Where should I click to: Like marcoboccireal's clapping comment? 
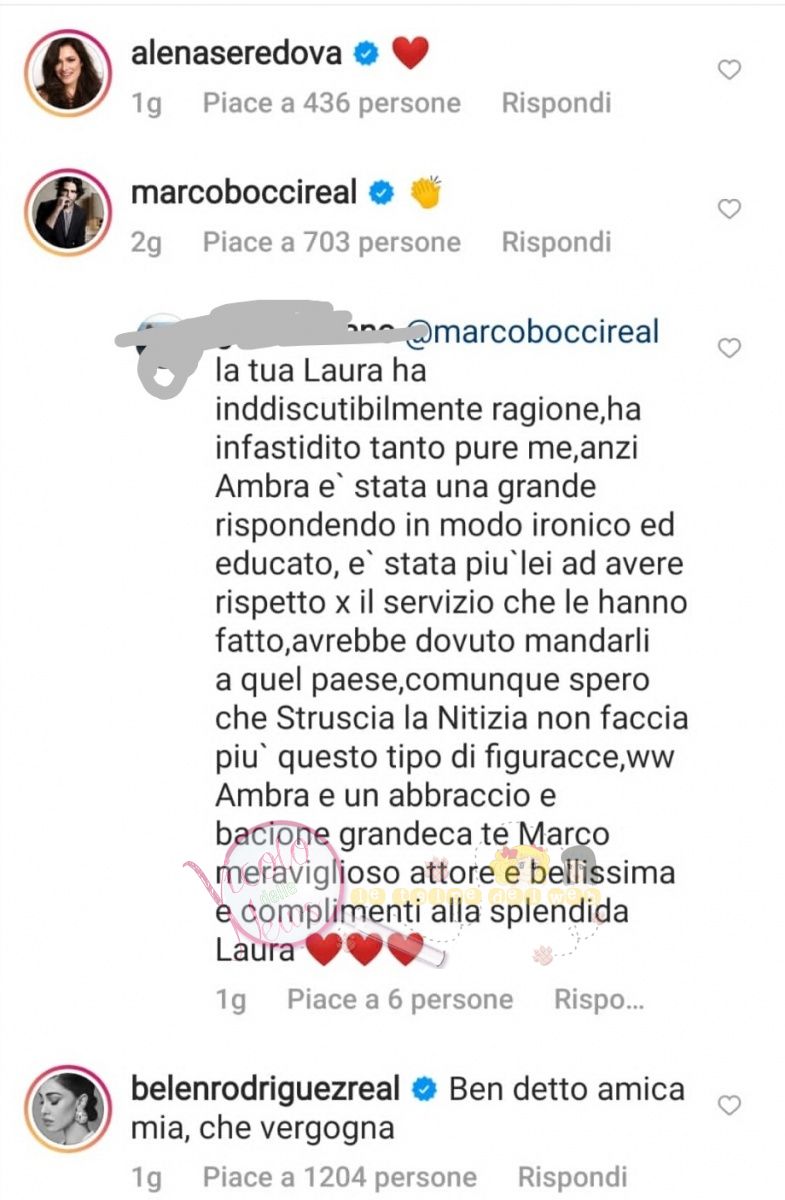730,209
